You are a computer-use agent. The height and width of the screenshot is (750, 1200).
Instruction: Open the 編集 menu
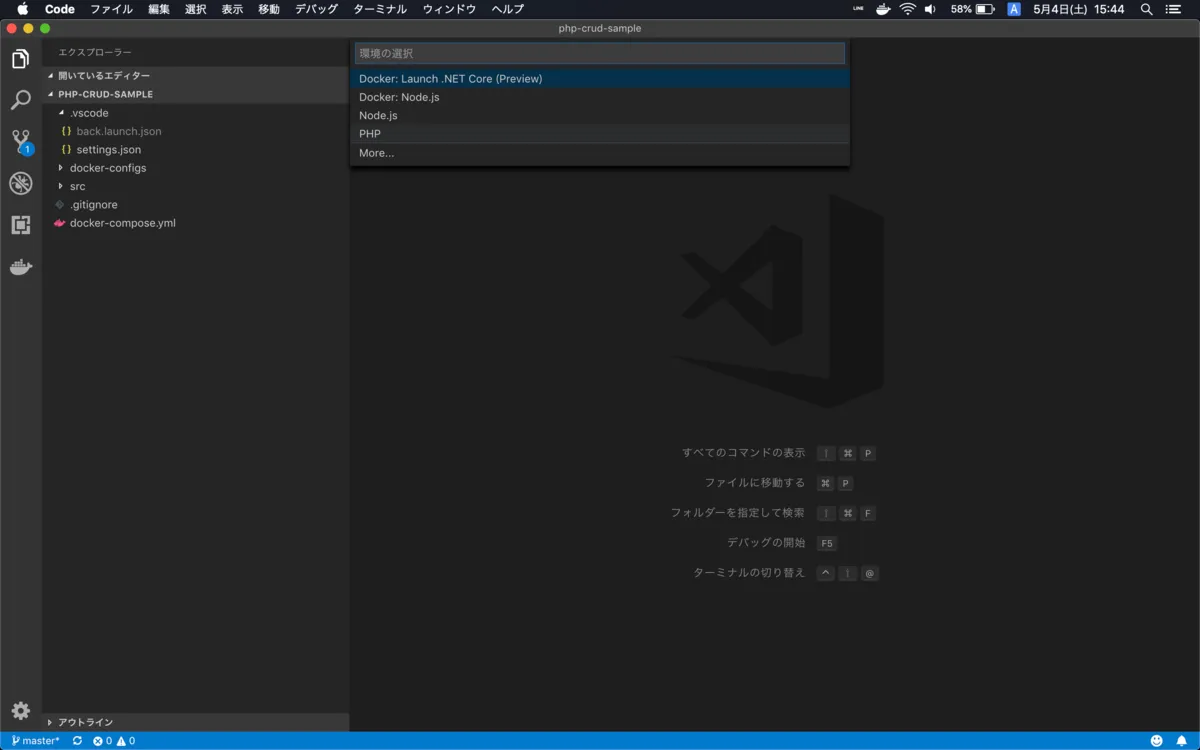(159, 9)
